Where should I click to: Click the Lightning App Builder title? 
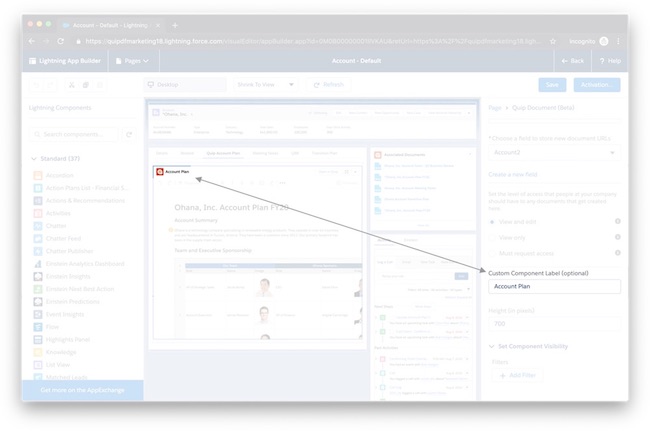(x=69, y=61)
